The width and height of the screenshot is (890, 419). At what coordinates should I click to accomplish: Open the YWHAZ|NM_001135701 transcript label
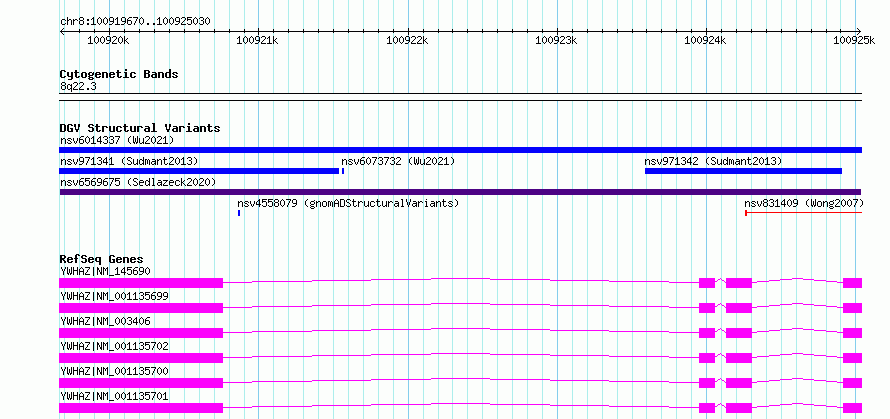click(114, 396)
